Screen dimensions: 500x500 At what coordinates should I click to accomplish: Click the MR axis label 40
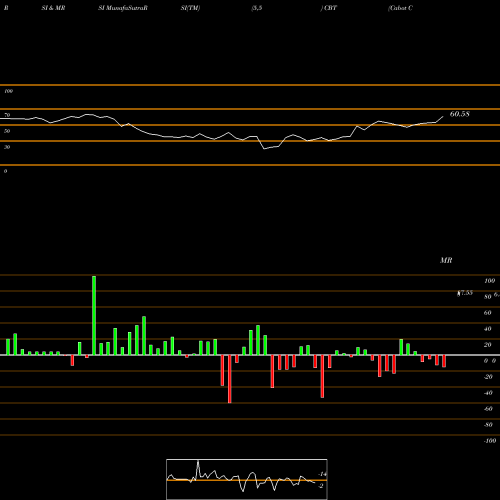[x=488, y=329]
